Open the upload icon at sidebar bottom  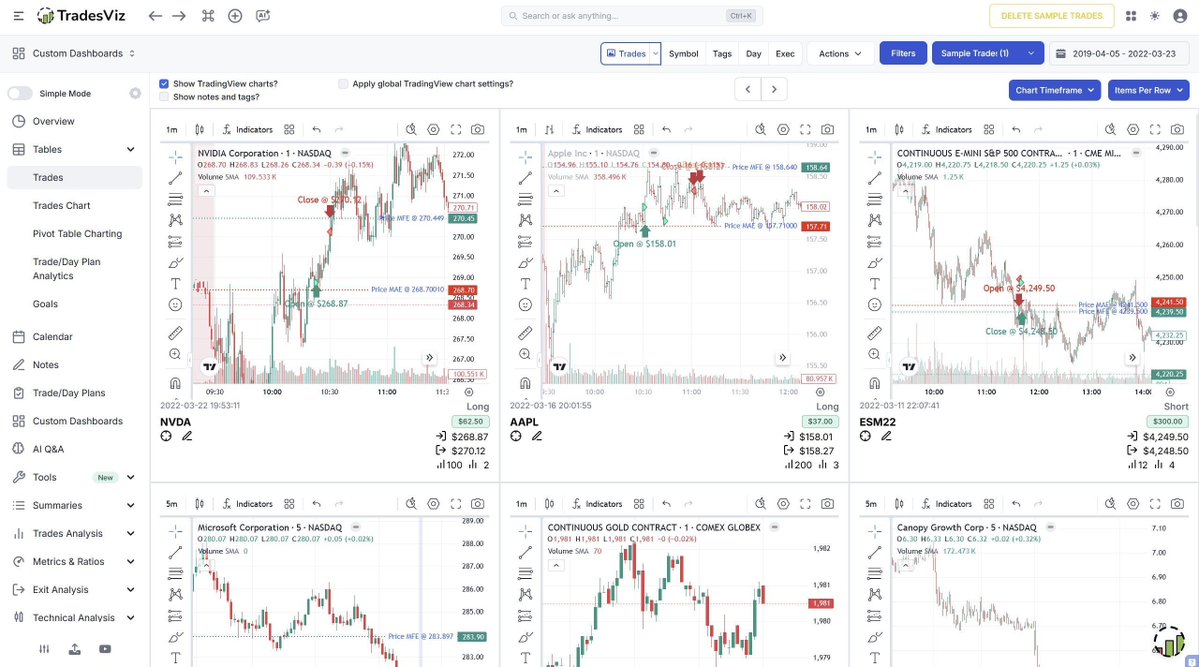tap(74, 649)
